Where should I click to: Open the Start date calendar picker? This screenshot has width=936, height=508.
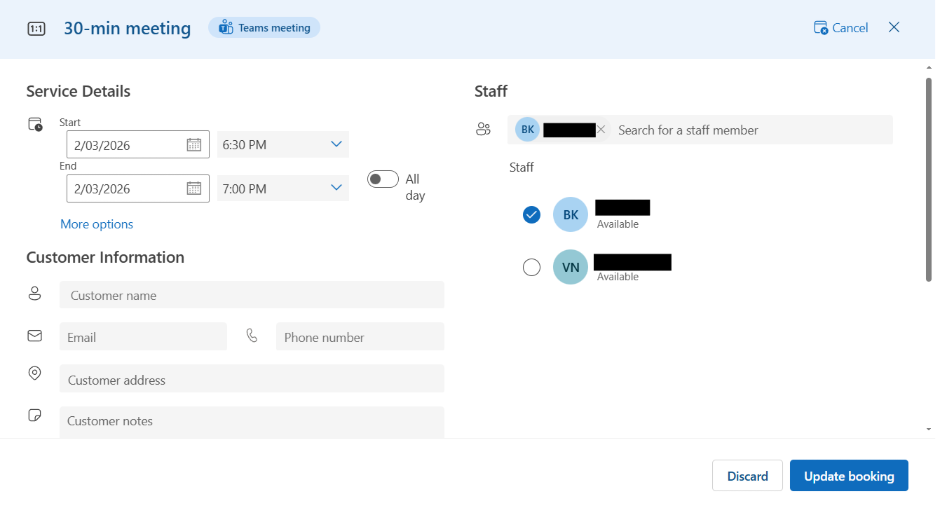(x=194, y=144)
